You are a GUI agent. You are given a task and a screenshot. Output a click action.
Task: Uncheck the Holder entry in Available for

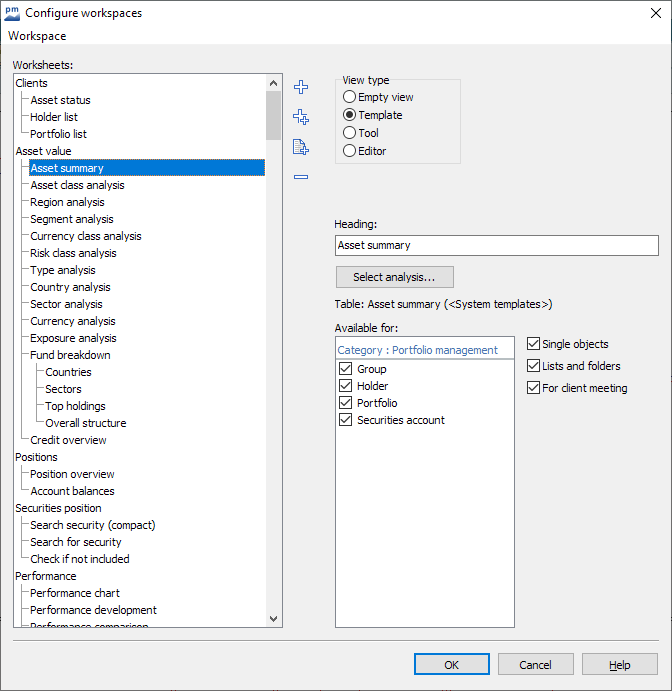click(x=346, y=386)
